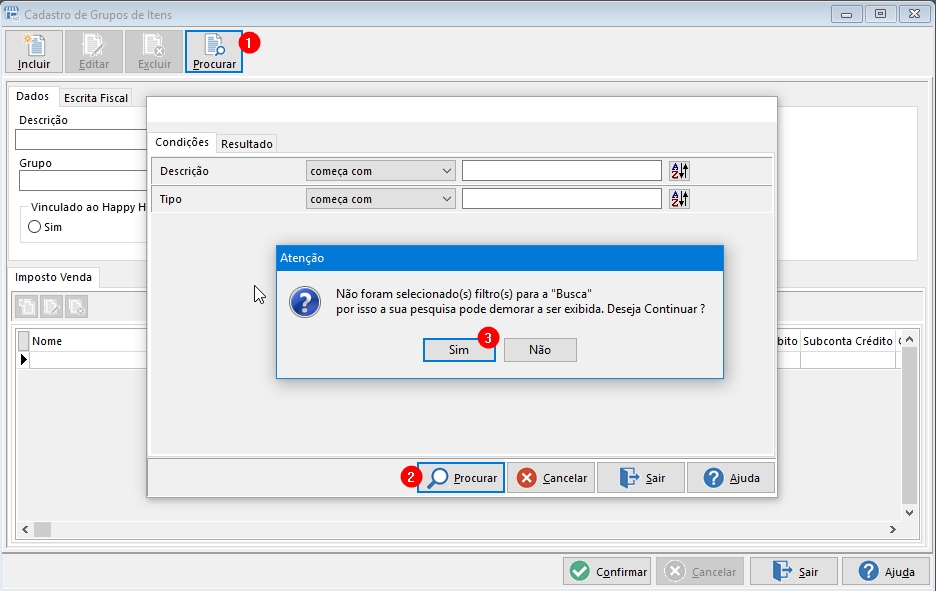936x591 pixels.
Task: Click Procurar button with magnifier in search dialog
Action: coord(461,478)
